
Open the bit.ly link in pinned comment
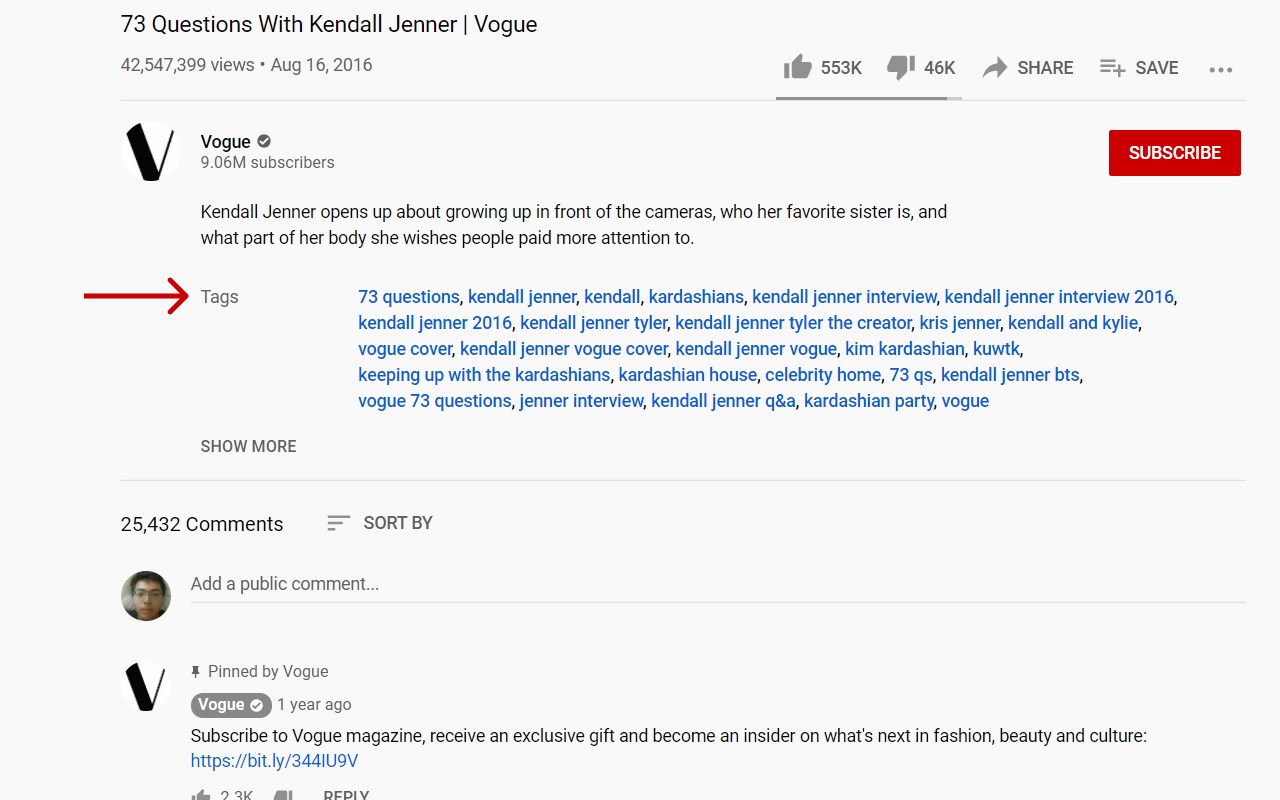pyautogui.click(x=274, y=761)
